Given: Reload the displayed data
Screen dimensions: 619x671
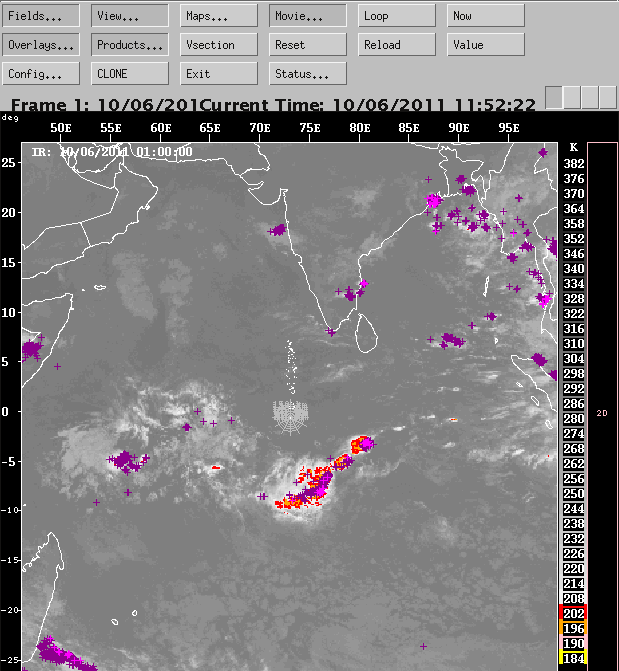Looking at the screenshot, I should point(397,45).
